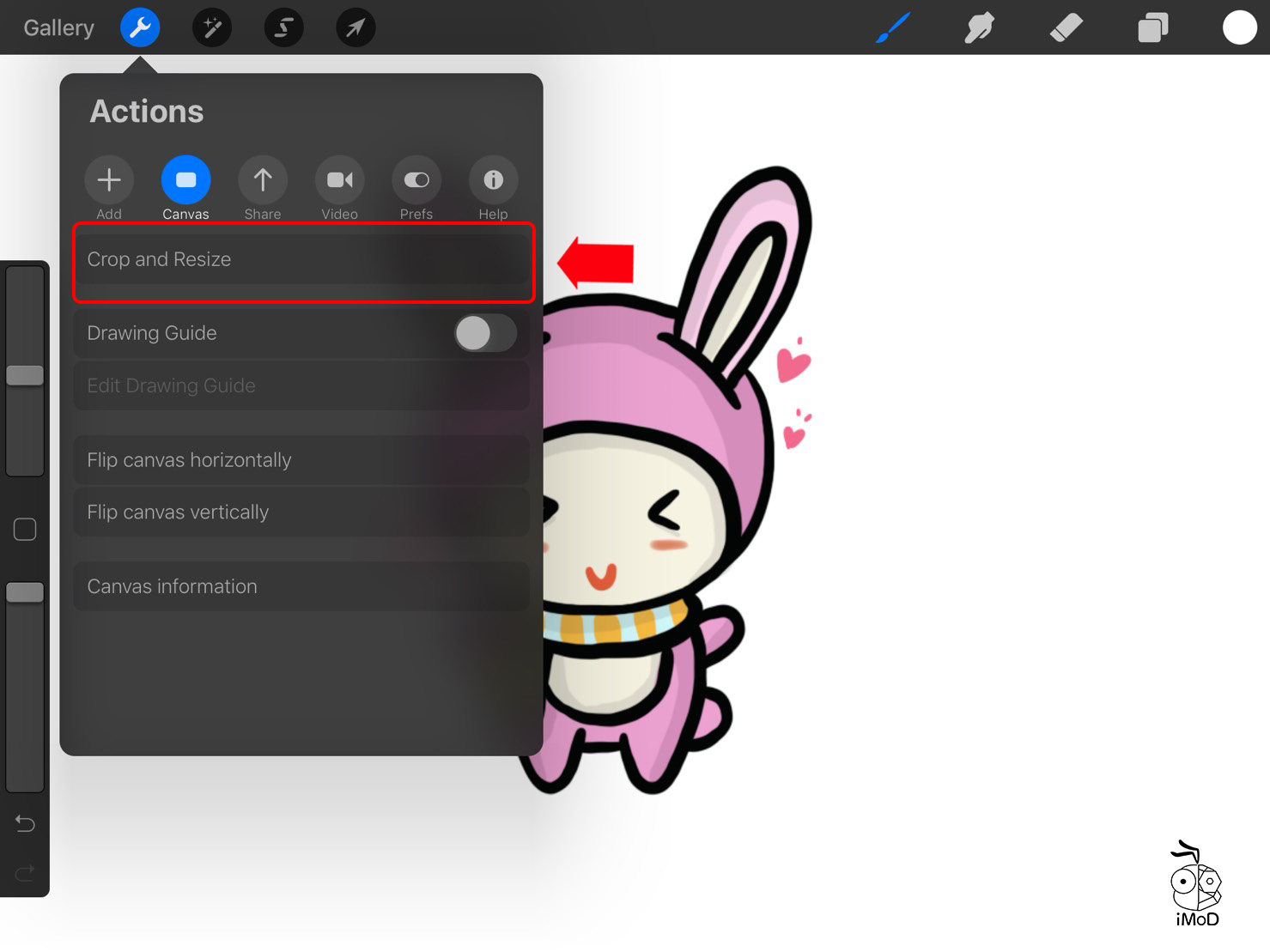Viewport: 1270px width, 952px height.
Task: Open the Actions wrench menu
Action: [x=140, y=28]
